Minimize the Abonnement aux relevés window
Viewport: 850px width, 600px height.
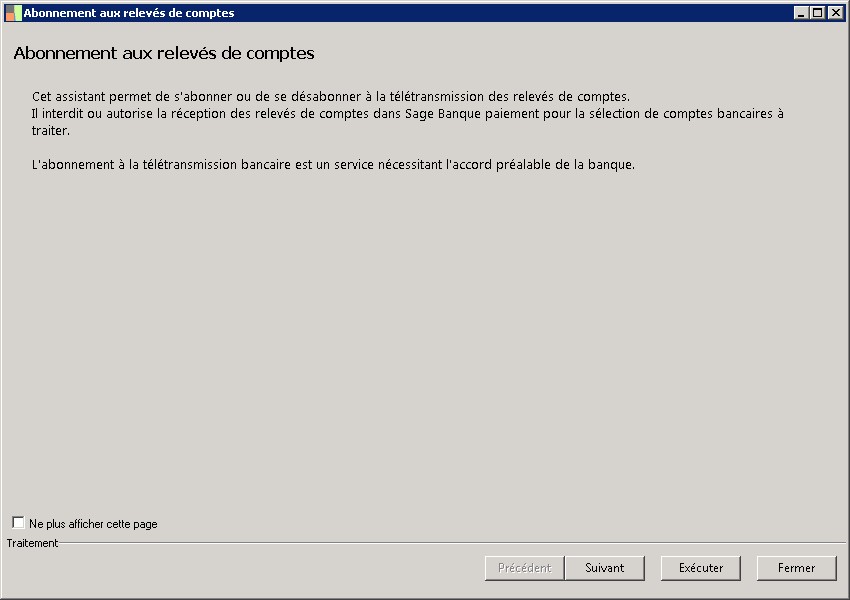801,13
